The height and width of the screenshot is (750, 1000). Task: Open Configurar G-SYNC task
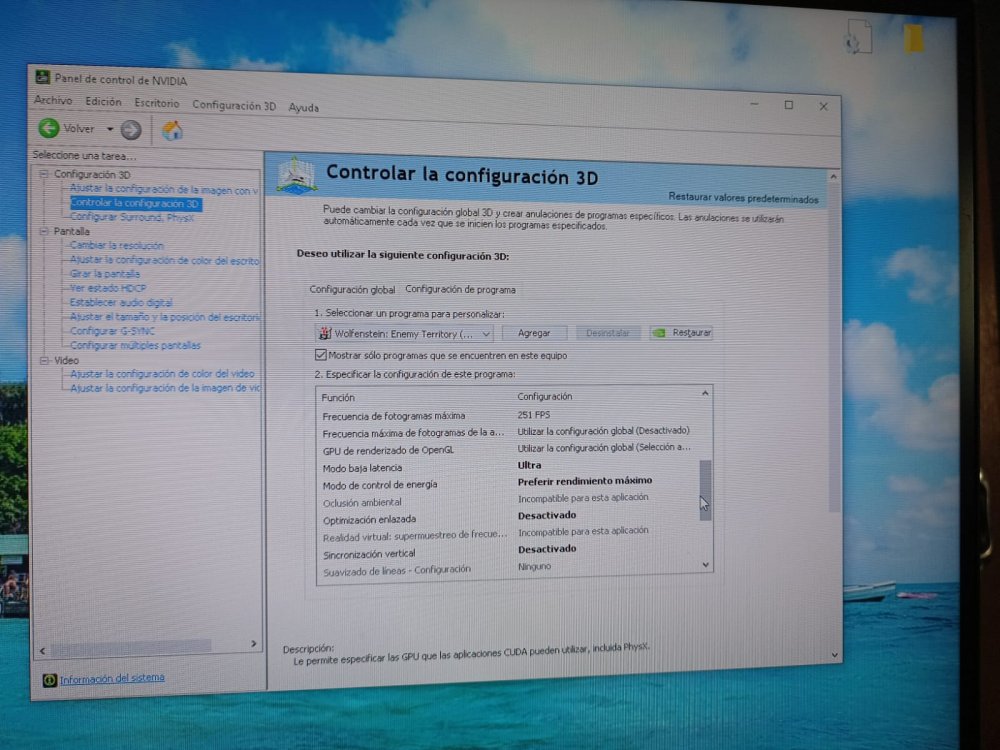click(x=112, y=331)
